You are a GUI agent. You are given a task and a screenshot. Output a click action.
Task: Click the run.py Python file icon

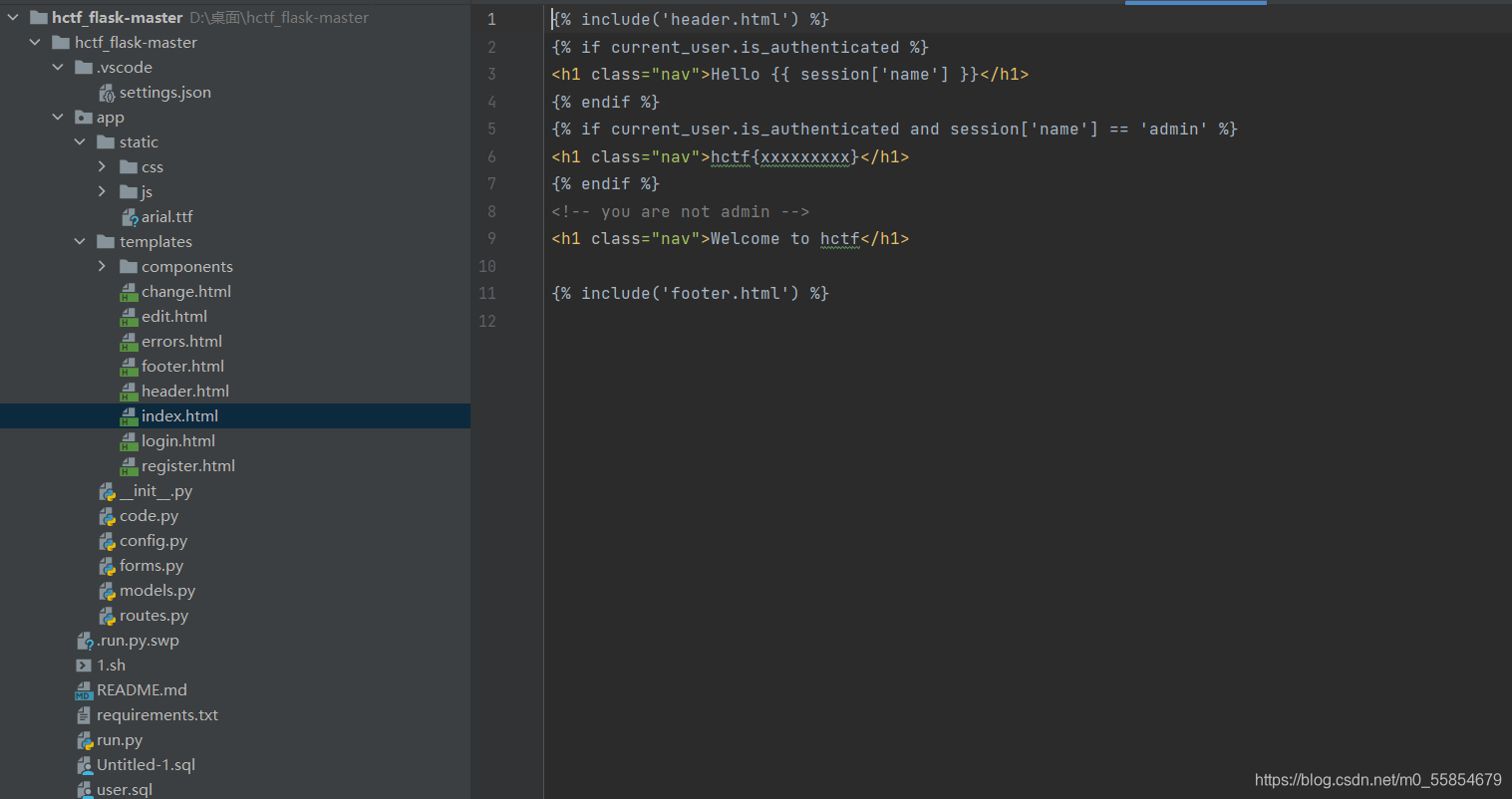85,740
